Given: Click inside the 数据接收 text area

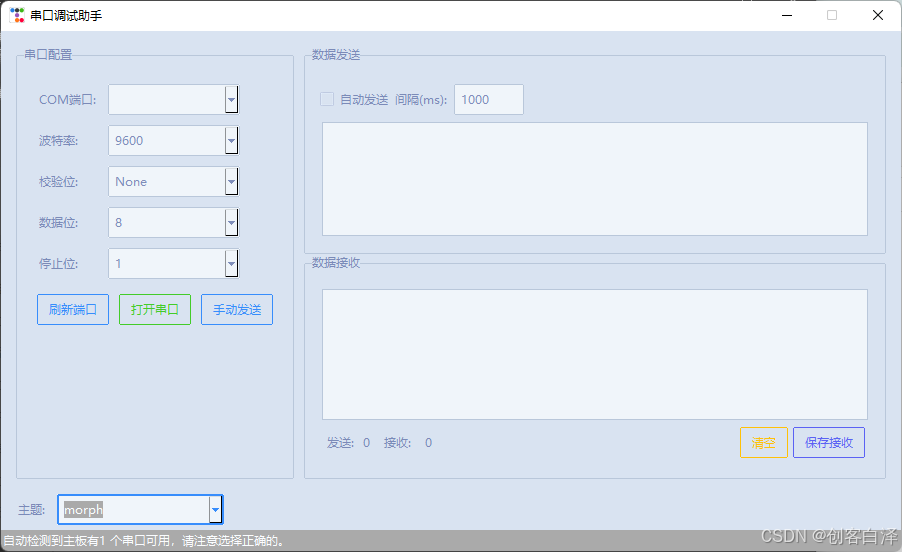Looking at the screenshot, I should tap(595, 354).
